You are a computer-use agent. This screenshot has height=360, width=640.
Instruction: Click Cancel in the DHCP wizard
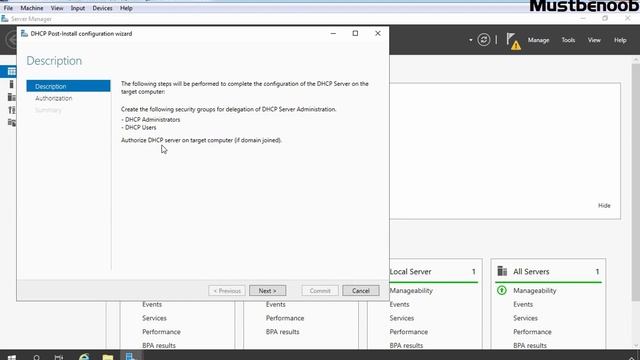pos(360,291)
